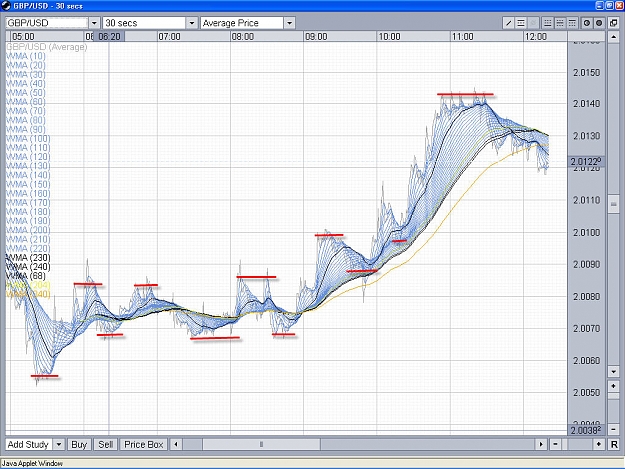Click the 2.0150 price axis label
The height and width of the screenshot is (469, 625).
point(586,73)
